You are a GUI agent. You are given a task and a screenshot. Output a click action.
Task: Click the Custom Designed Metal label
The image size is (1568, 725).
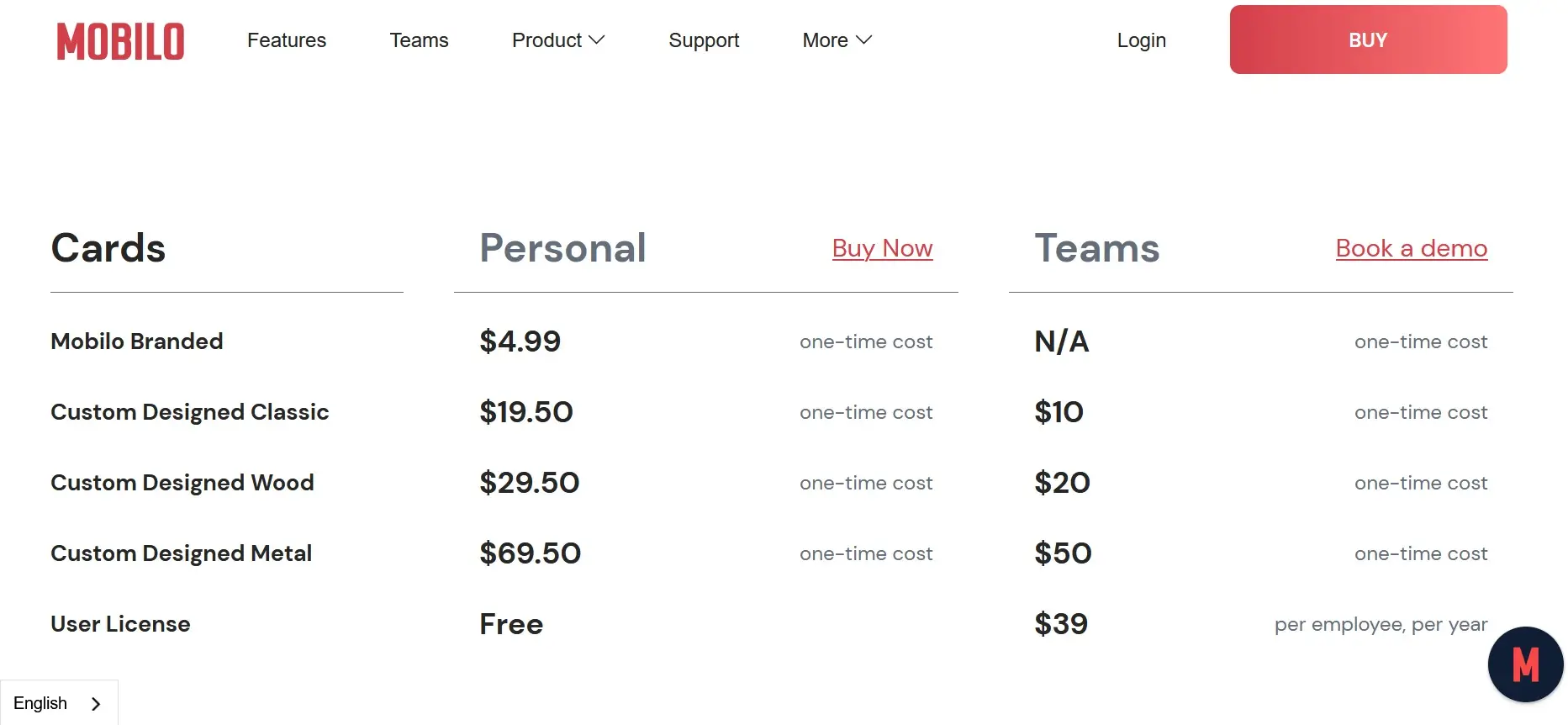coord(182,553)
